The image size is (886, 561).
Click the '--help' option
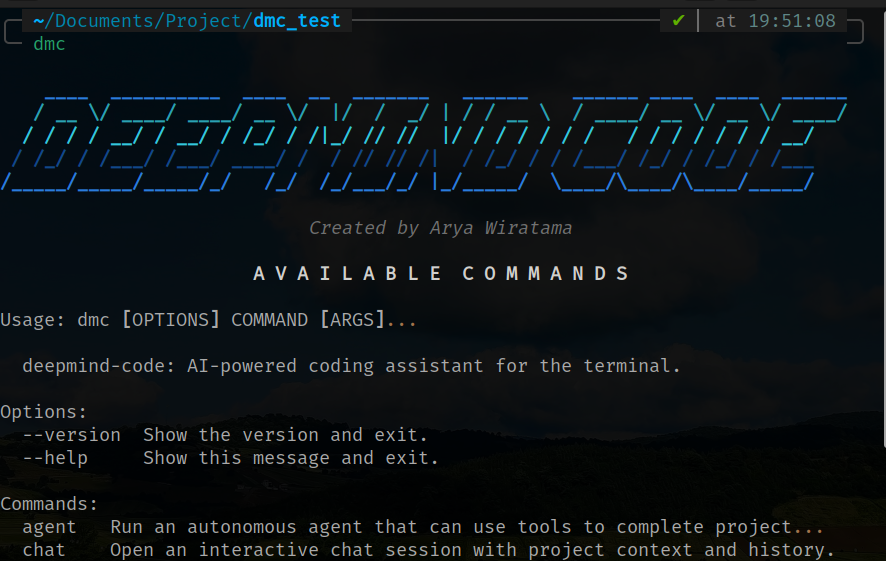55,458
